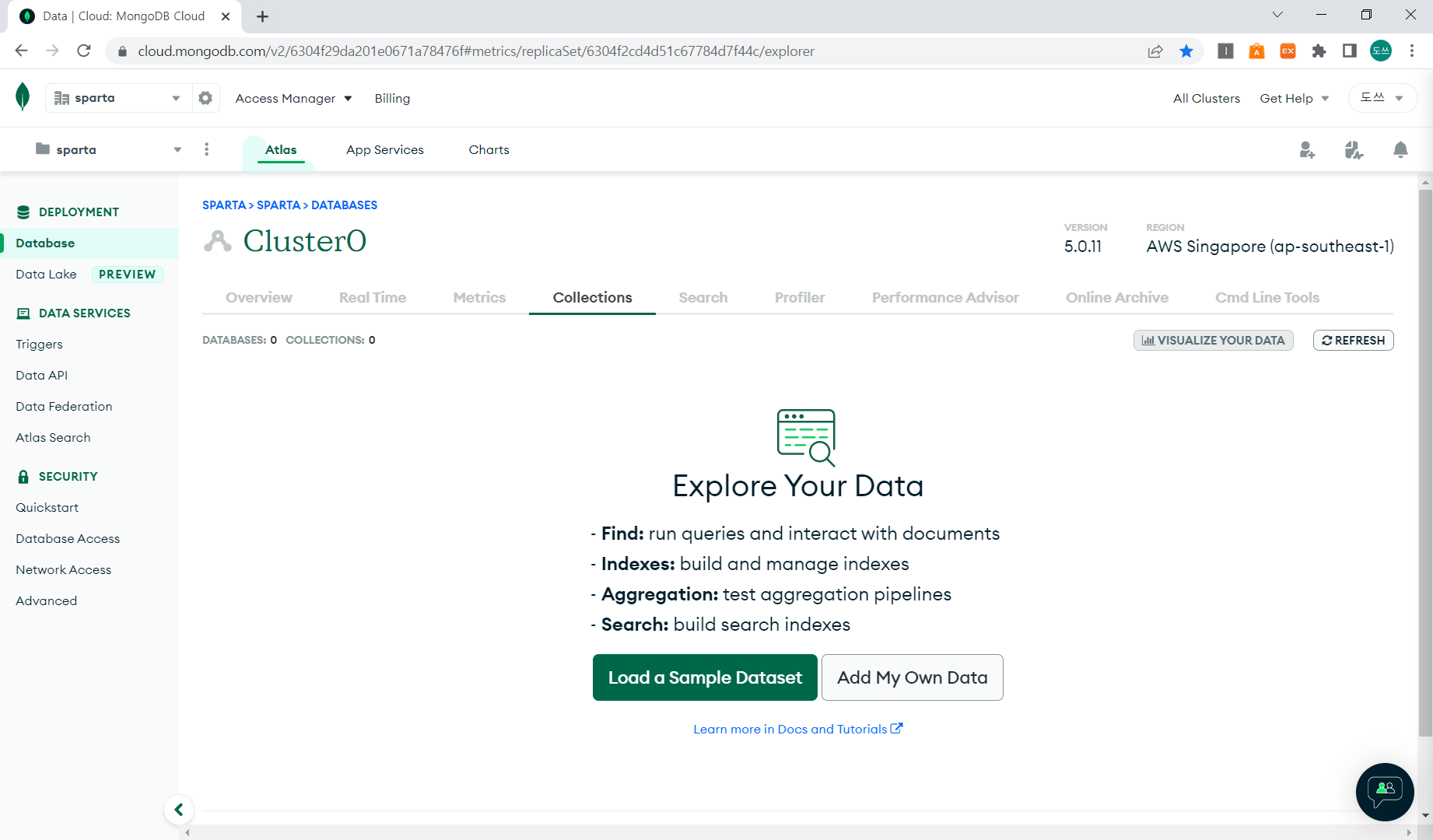Click the browser address bar URL
The width and height of the screenshot is (1433, 840).
pos(476,51)
